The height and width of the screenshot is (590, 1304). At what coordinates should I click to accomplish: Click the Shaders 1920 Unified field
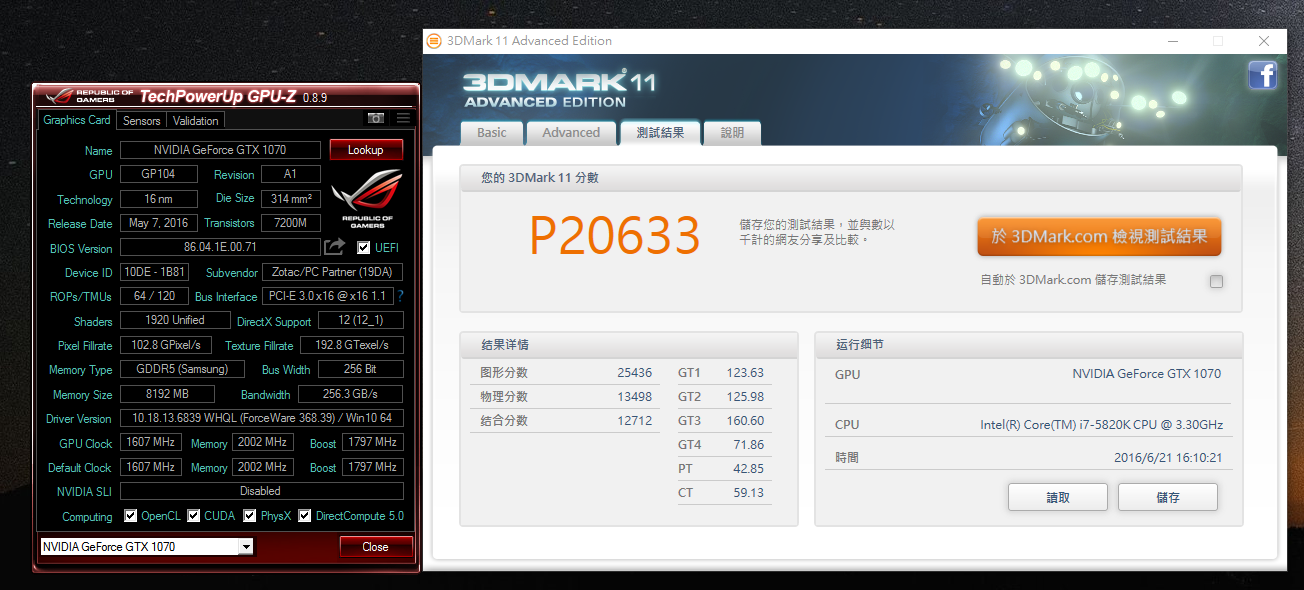pyautogui.click(x=176, y=321)
